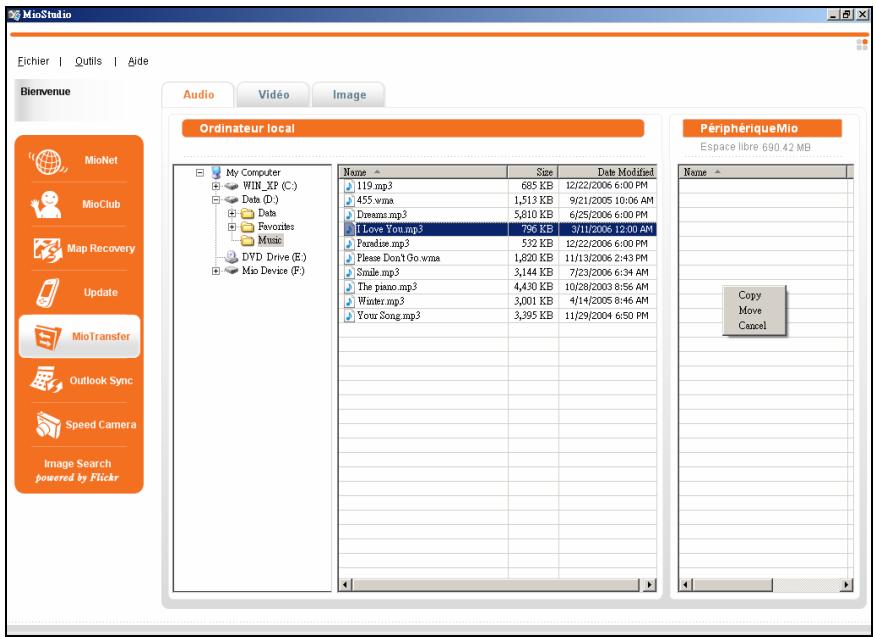
Task: Click the music note icon for Winter.mp3
Action: pyautogui.click(x=349, y=302)
